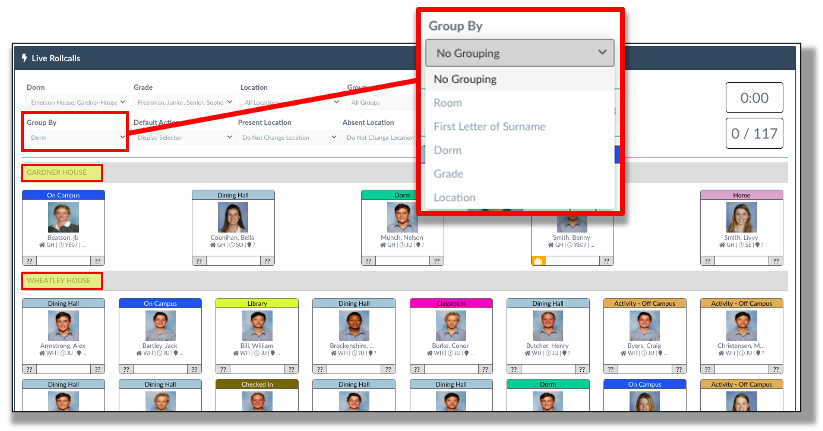
Task: Click the enlarged No Grouping combo box
Action: 520,53
